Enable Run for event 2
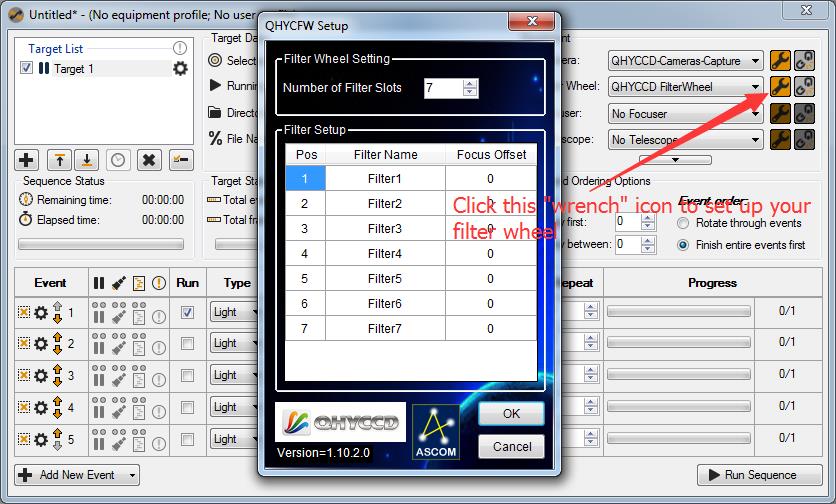The width and height of the screenshot is (836, 504). (187, 343)
